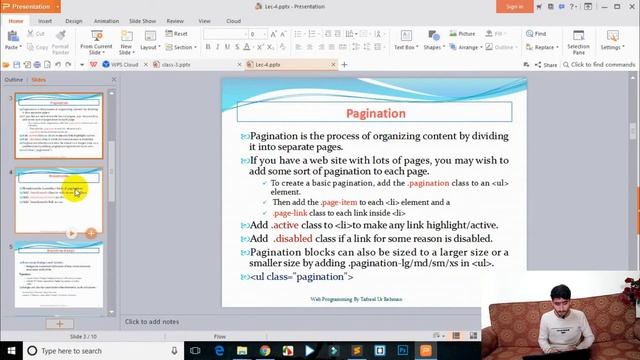This screenshot has width=640, height=360.
Task: Click the slide panel vertical scrollbar
Action: [x=111, y=171]
